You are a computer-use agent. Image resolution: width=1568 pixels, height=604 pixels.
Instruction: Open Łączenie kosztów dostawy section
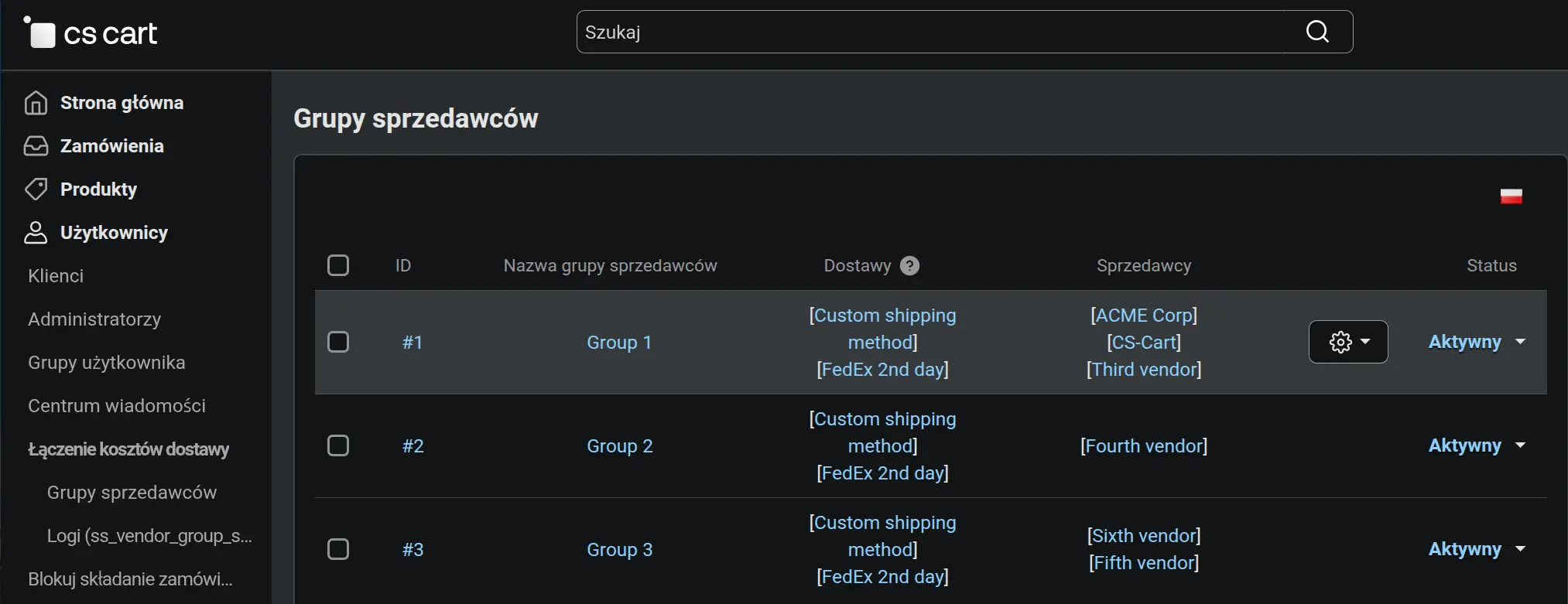(128, 449)
